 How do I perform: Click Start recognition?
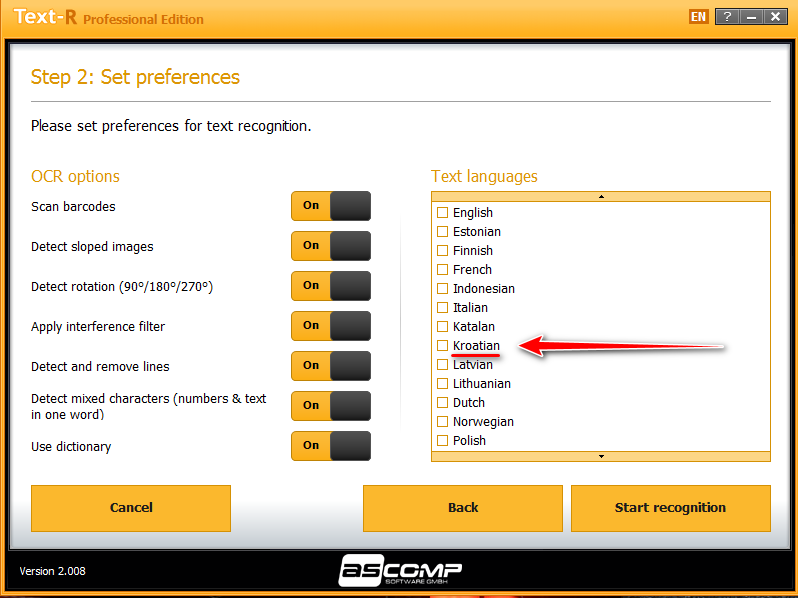click(671, 508)
